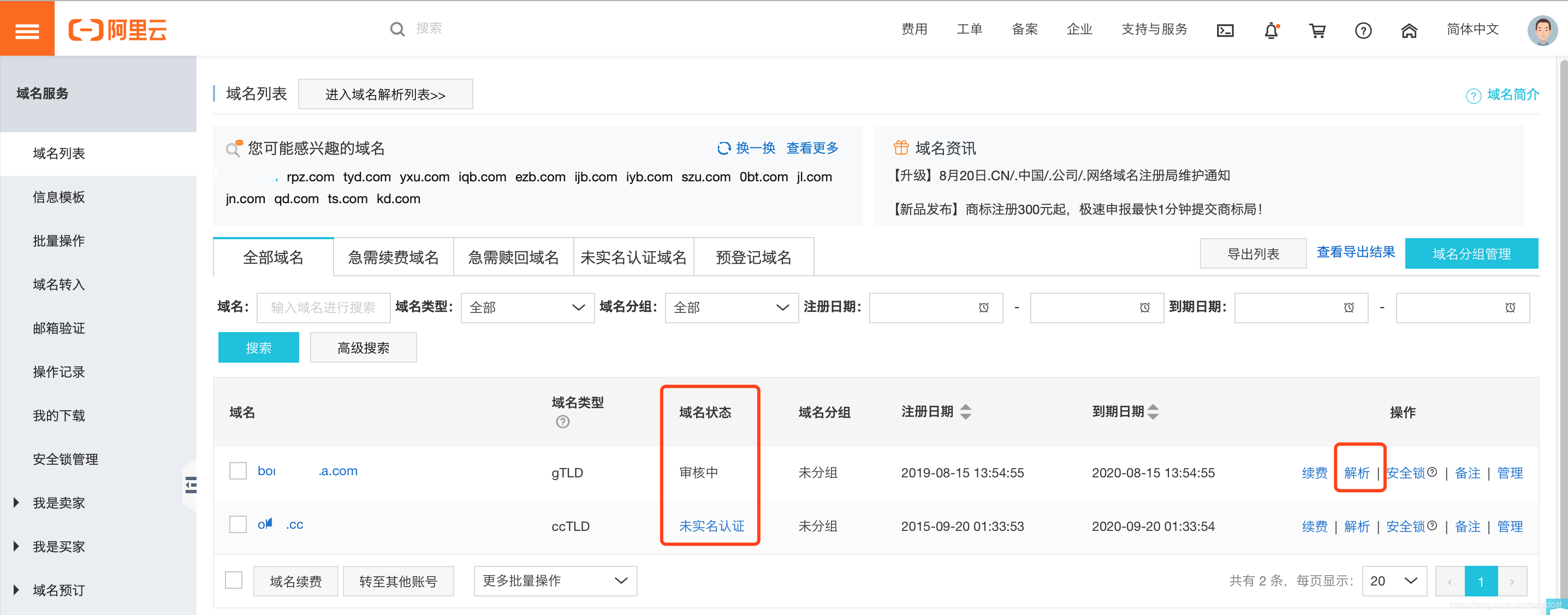Click the help question mark icon

[1363, 30]
